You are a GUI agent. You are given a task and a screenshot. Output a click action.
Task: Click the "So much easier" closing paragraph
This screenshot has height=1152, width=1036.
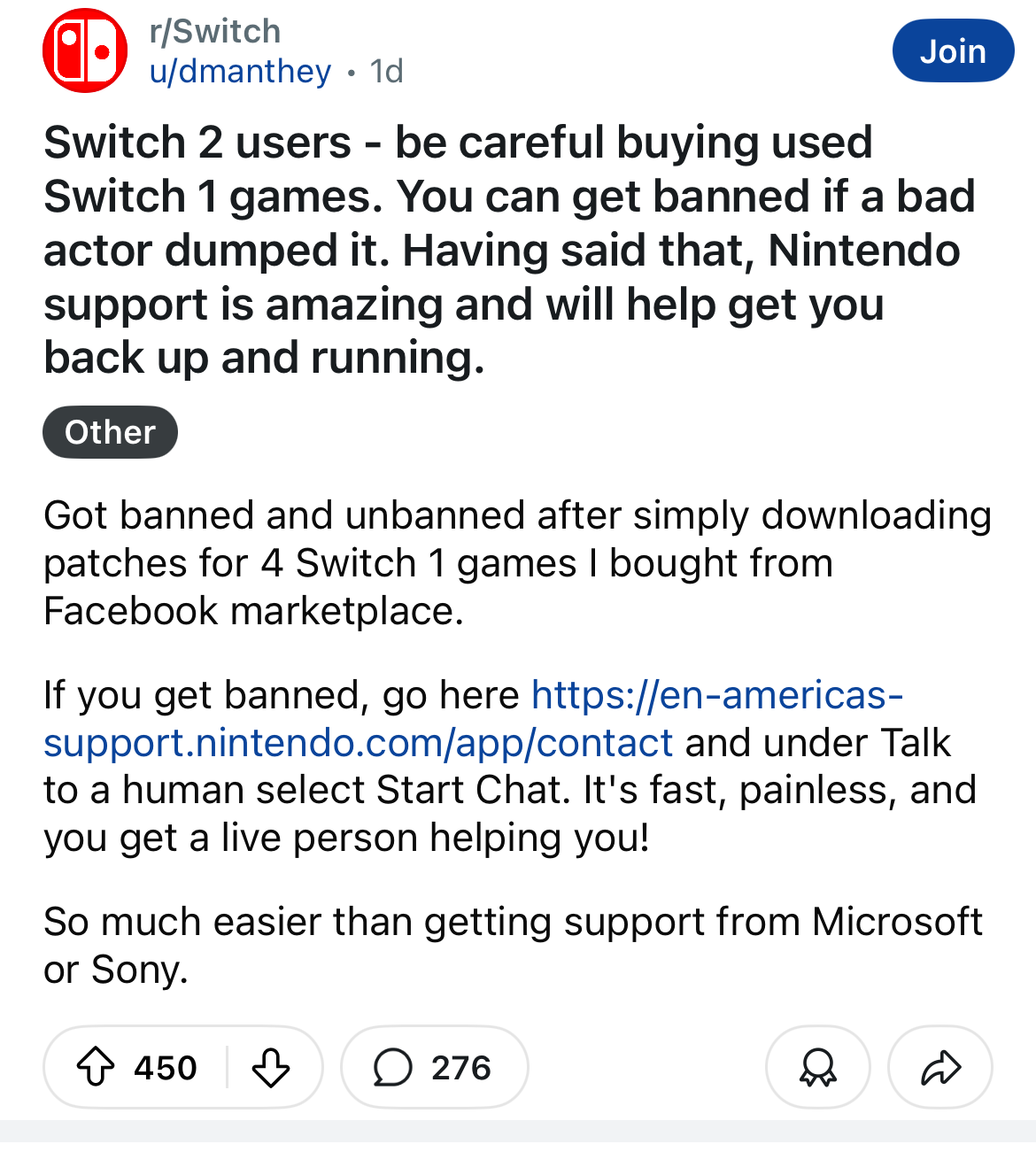point(513,922)
